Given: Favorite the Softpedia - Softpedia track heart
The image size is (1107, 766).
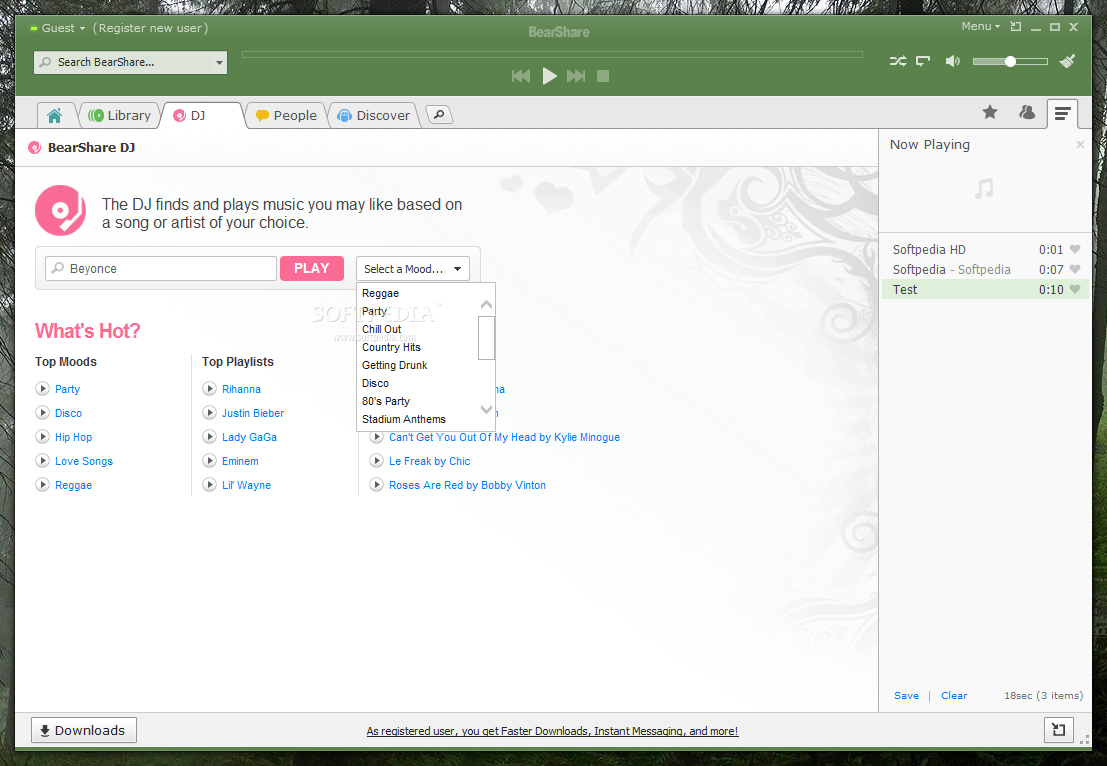Looking at the screenshot, I should 1075,269.
